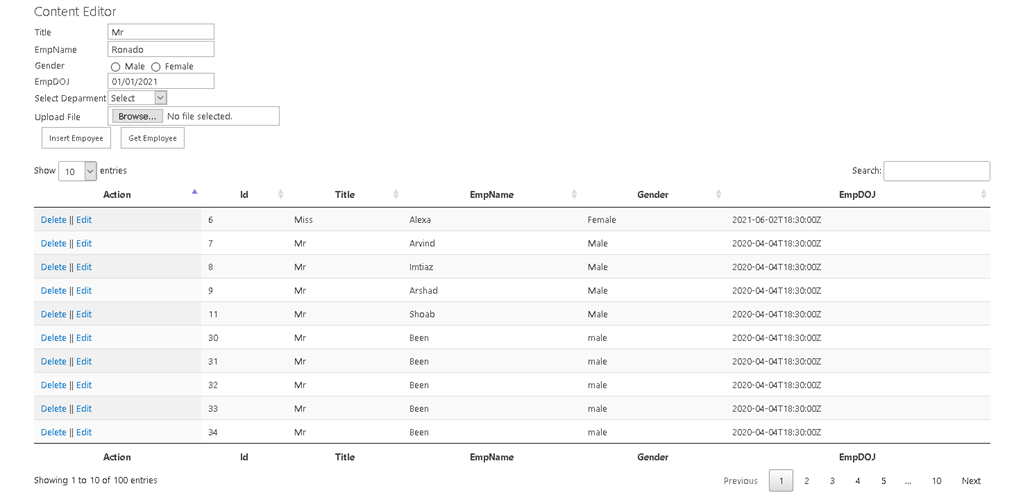Click the Next pagination link
Screen dimensions: 1023x502
pyautogui.click(x=971, y=480)
